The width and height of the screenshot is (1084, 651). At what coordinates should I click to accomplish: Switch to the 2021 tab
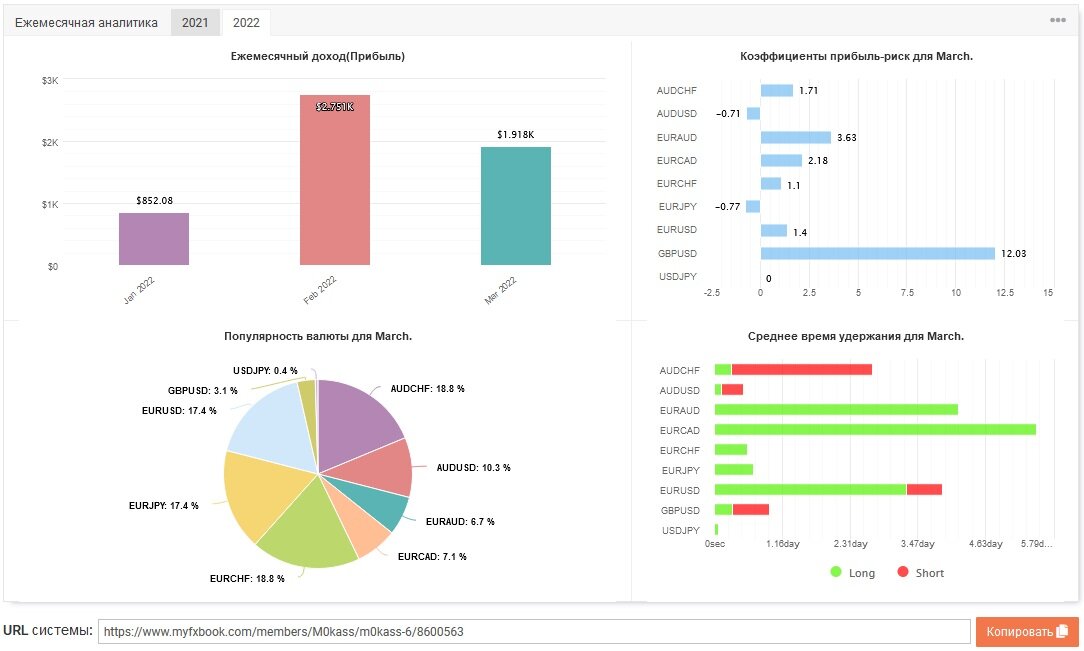click(195, 23)
